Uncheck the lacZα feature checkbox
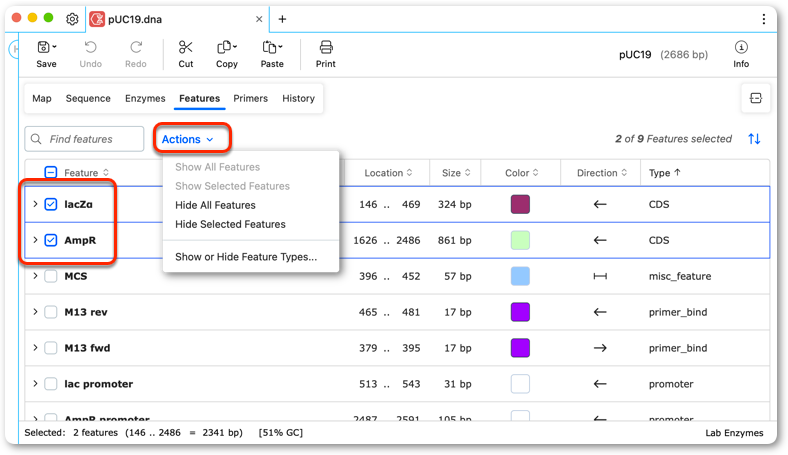 (51, 204)
